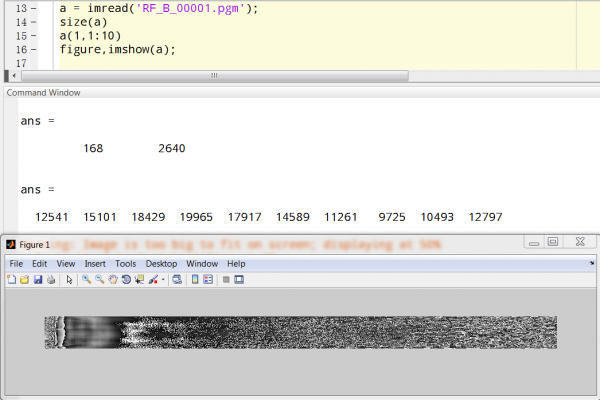The height and width of the screenshot is (400, 600).
Task: Click the value 18429 in output
Action: point(148,217)
